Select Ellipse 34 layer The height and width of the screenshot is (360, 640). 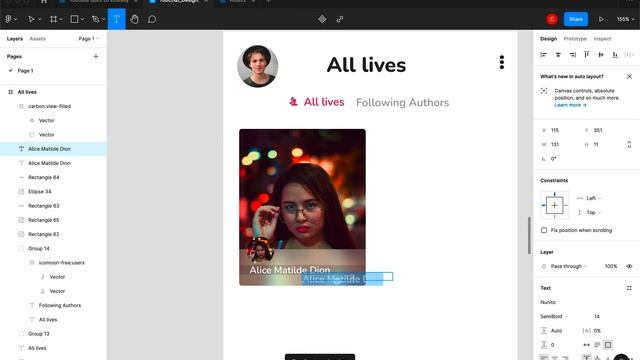40,192
